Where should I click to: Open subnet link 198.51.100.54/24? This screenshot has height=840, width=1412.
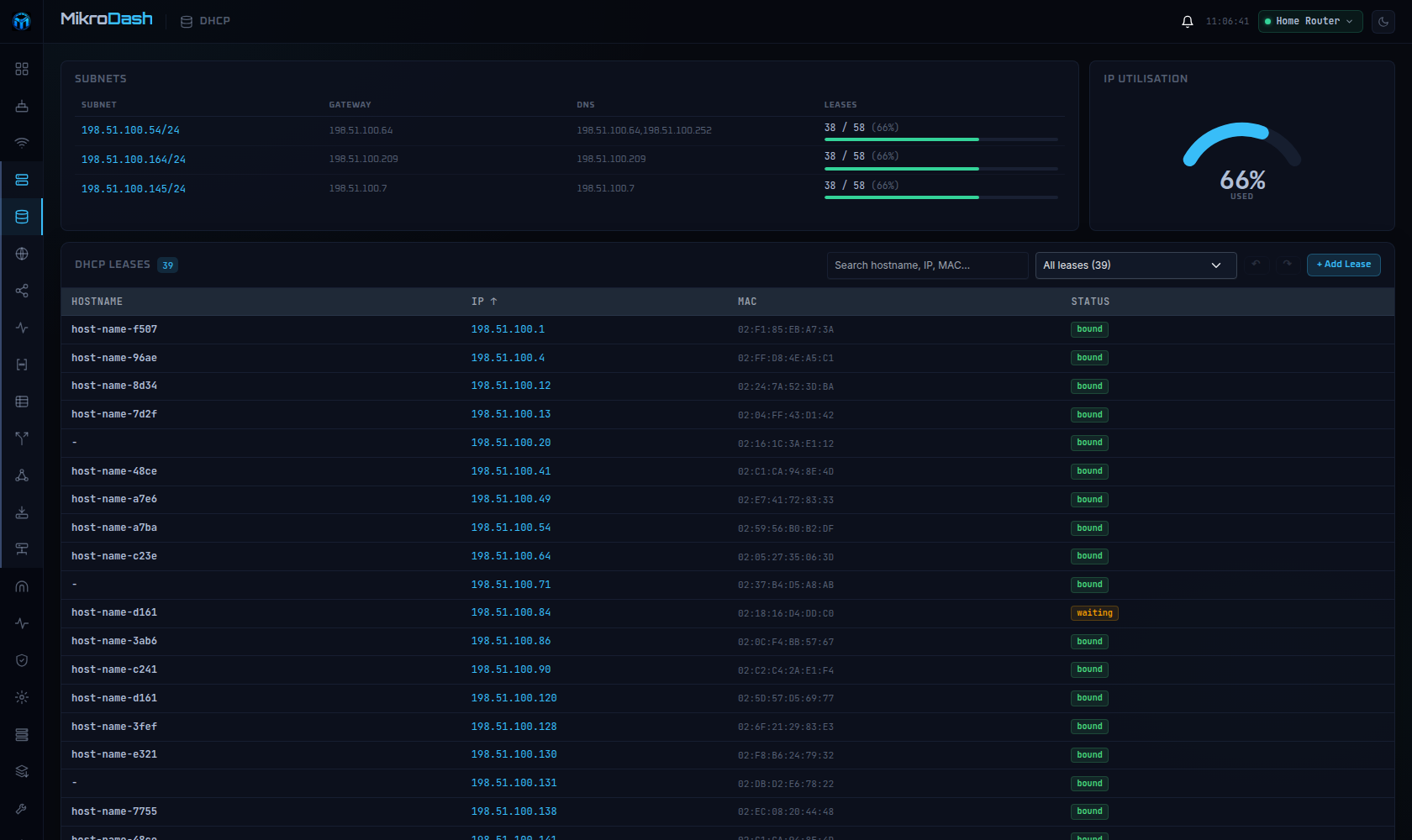[x=130, y=130]
